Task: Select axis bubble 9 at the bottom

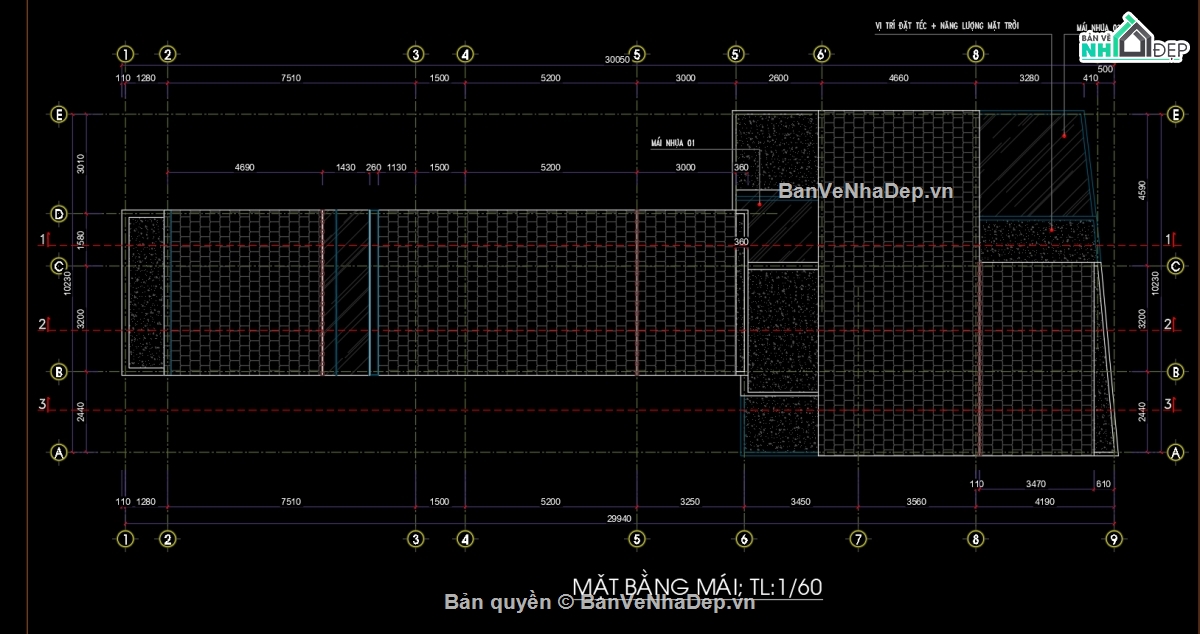Action: pos(1113,539)
